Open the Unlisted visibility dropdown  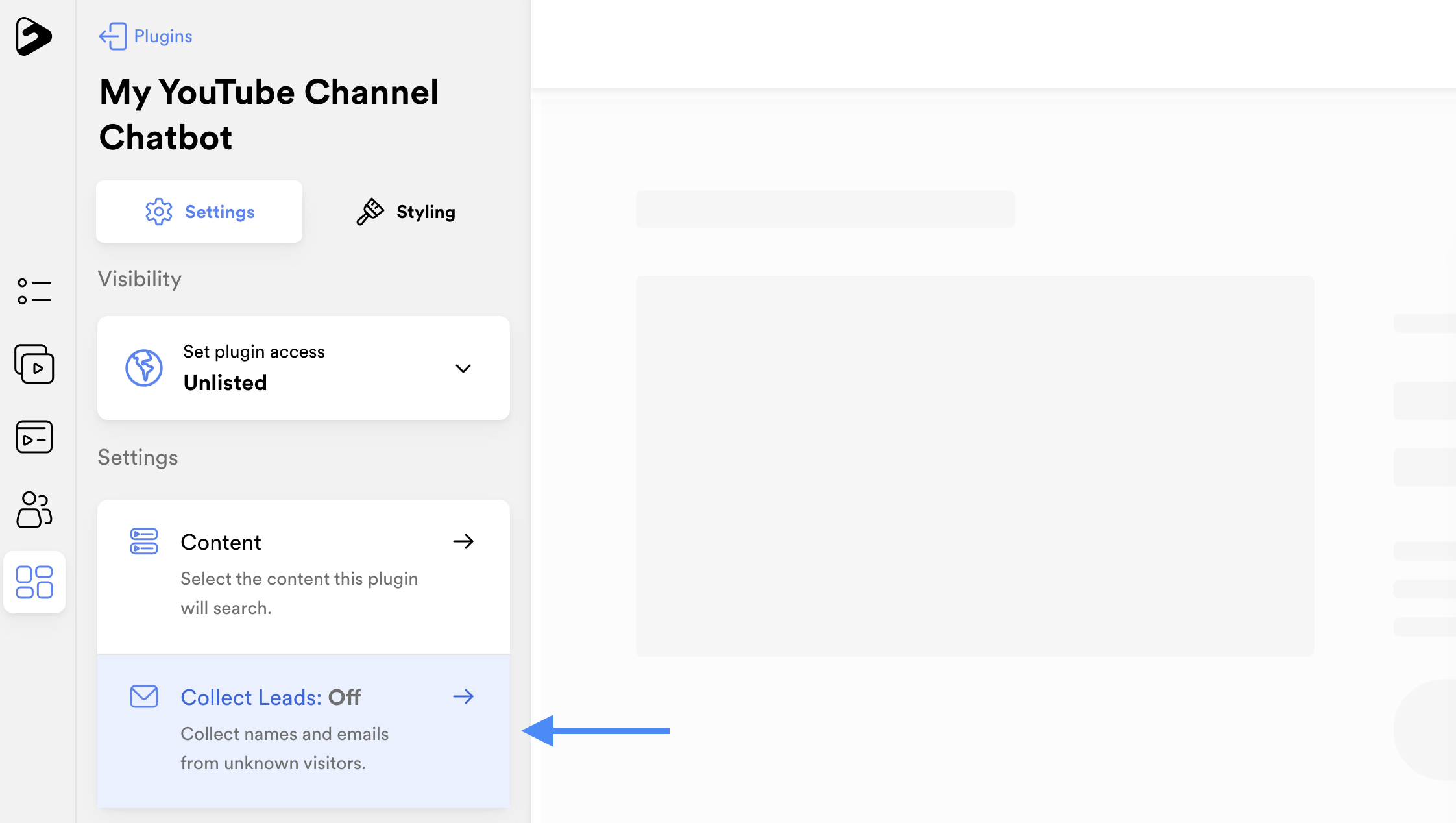[304, 368]
